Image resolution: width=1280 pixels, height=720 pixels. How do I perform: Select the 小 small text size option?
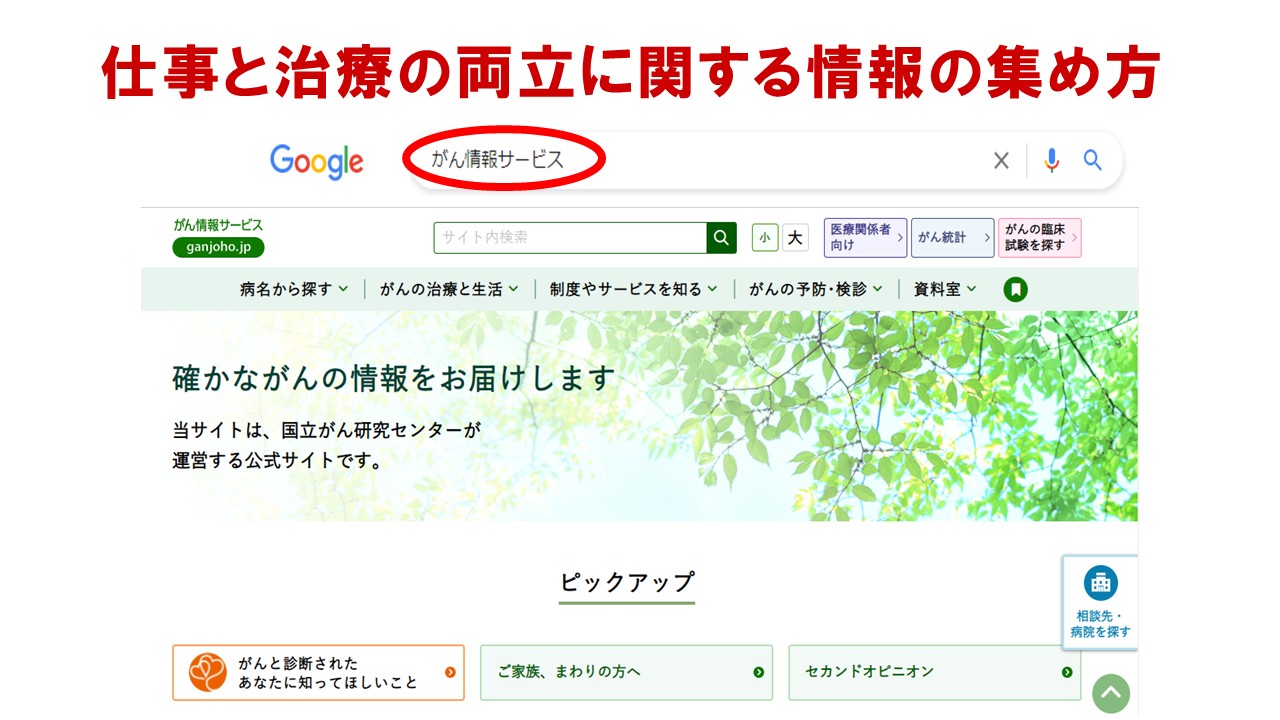[764, 237]
